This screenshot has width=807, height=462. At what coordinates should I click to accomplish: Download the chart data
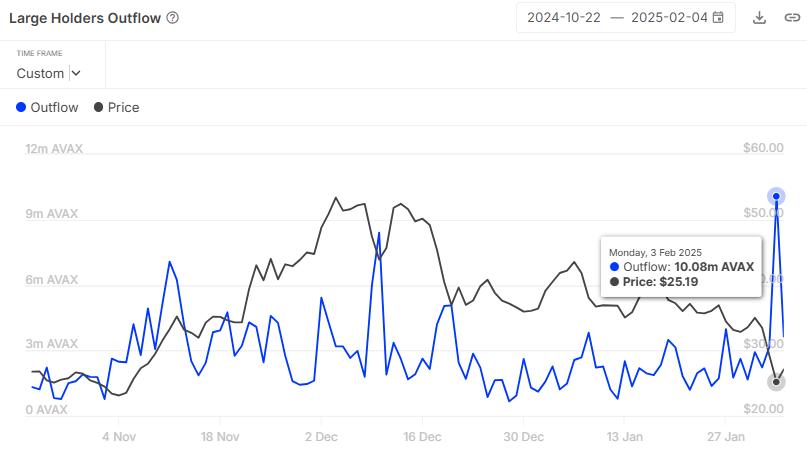759,18
